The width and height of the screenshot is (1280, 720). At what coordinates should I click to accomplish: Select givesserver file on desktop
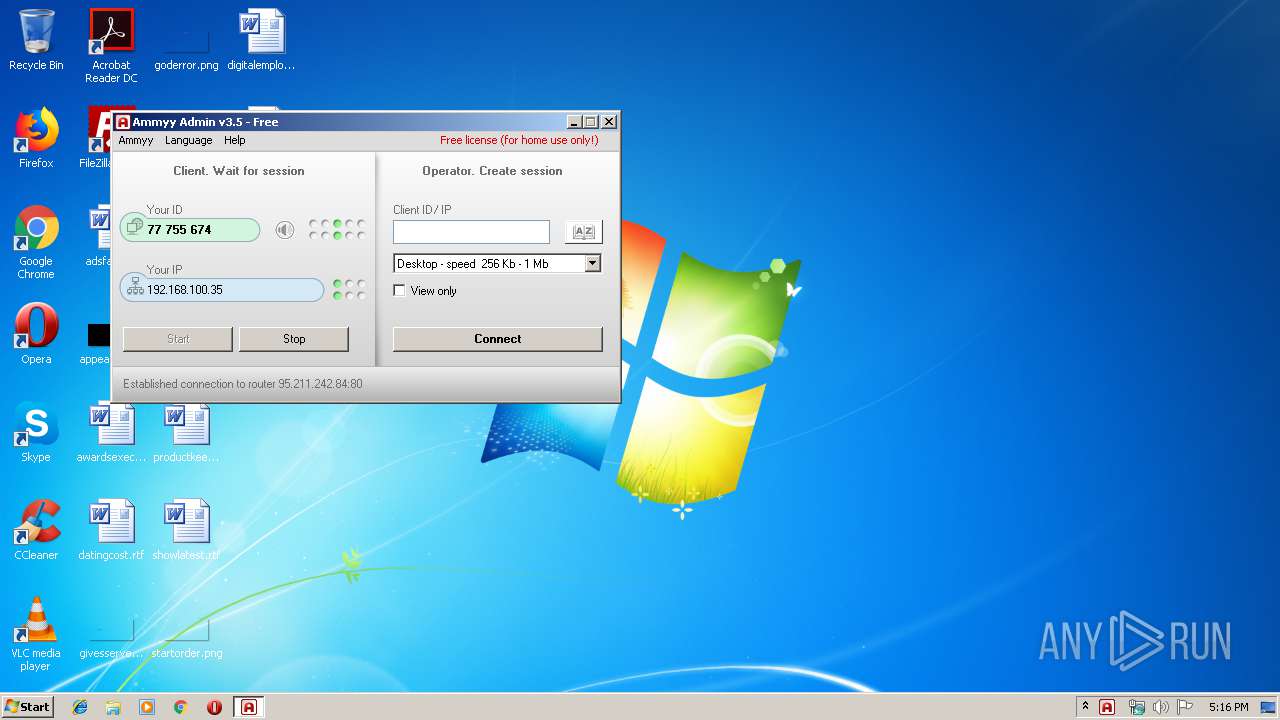[x=111, y=638]
